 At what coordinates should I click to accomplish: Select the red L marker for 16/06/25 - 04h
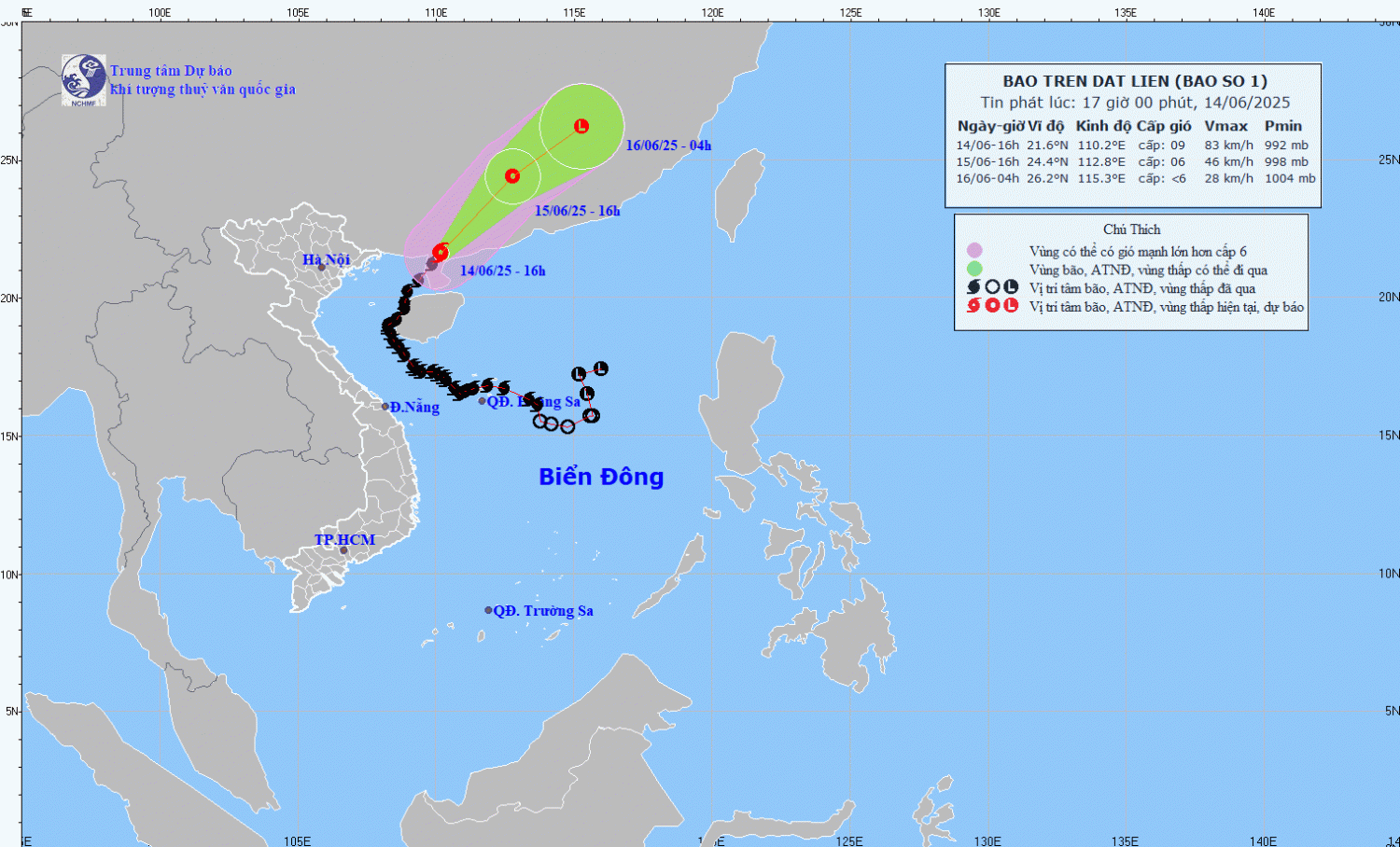tap(581, 126)
